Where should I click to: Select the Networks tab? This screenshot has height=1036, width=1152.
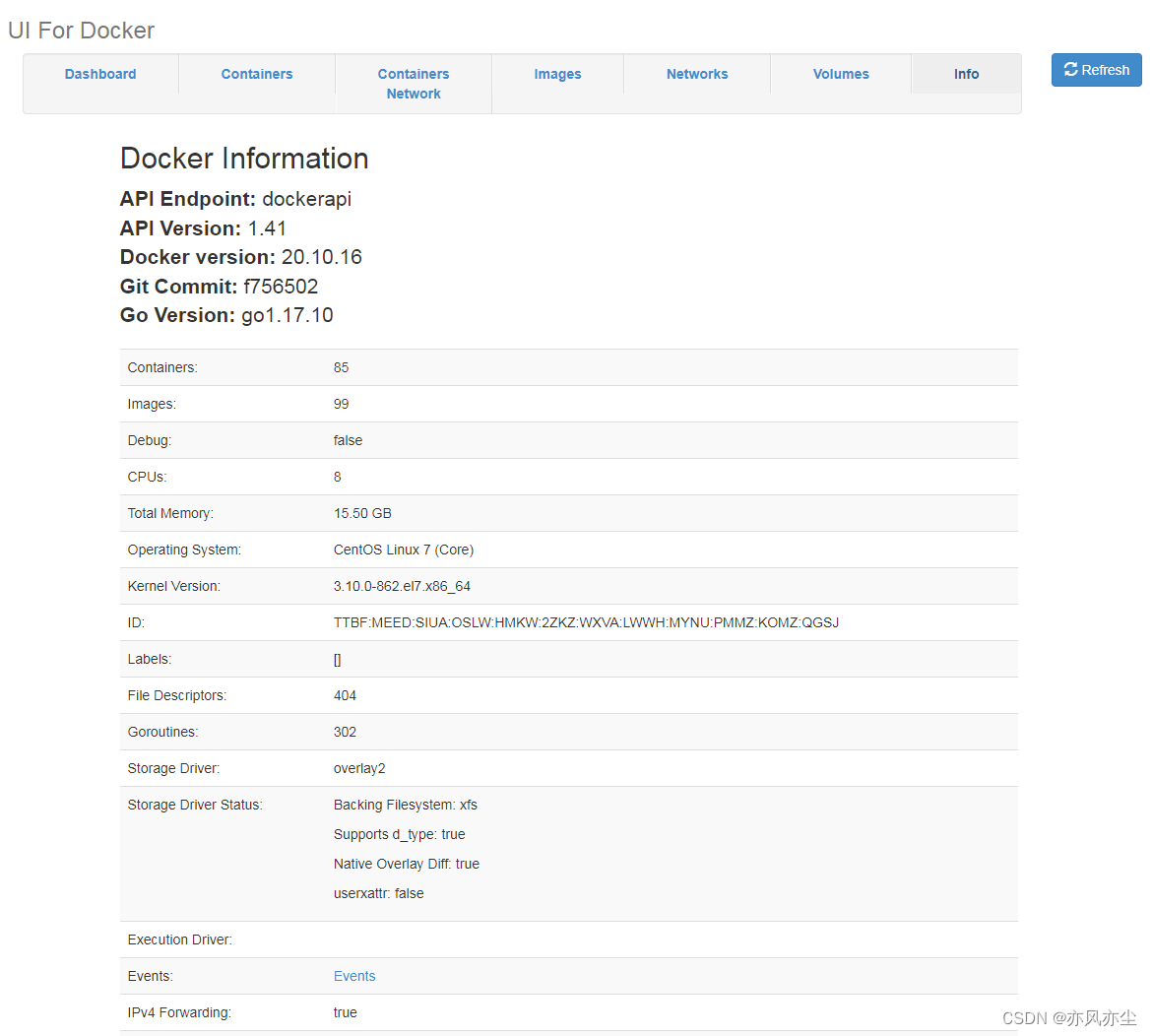pos(697,74)
